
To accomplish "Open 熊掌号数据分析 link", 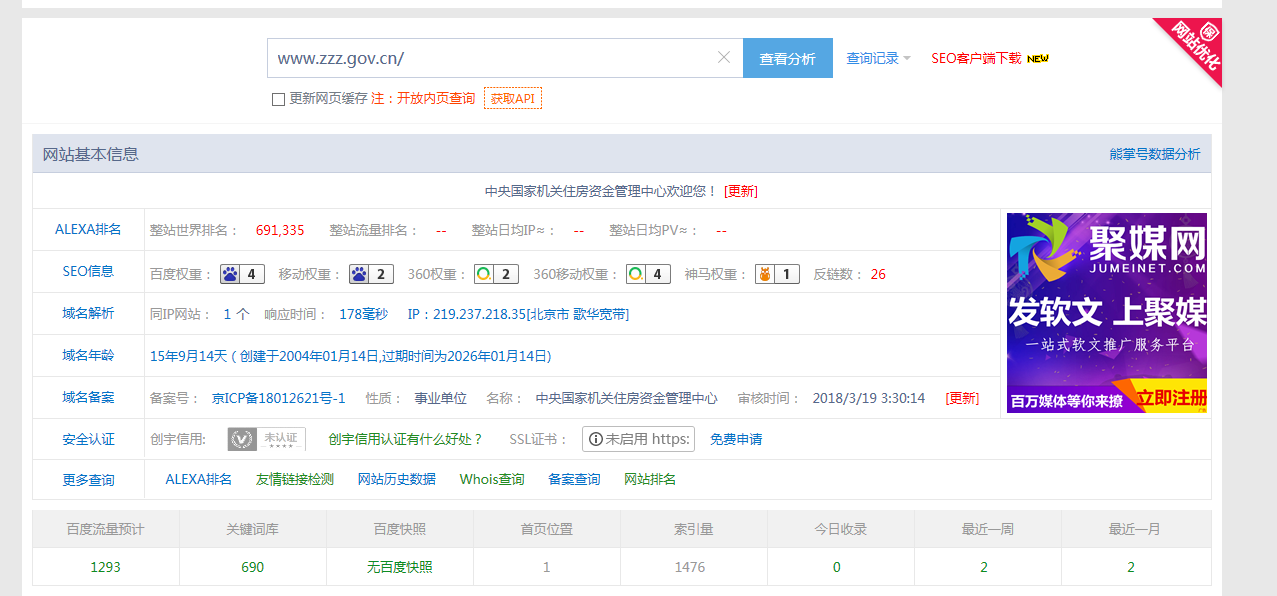I will (x=1155, y=154).
